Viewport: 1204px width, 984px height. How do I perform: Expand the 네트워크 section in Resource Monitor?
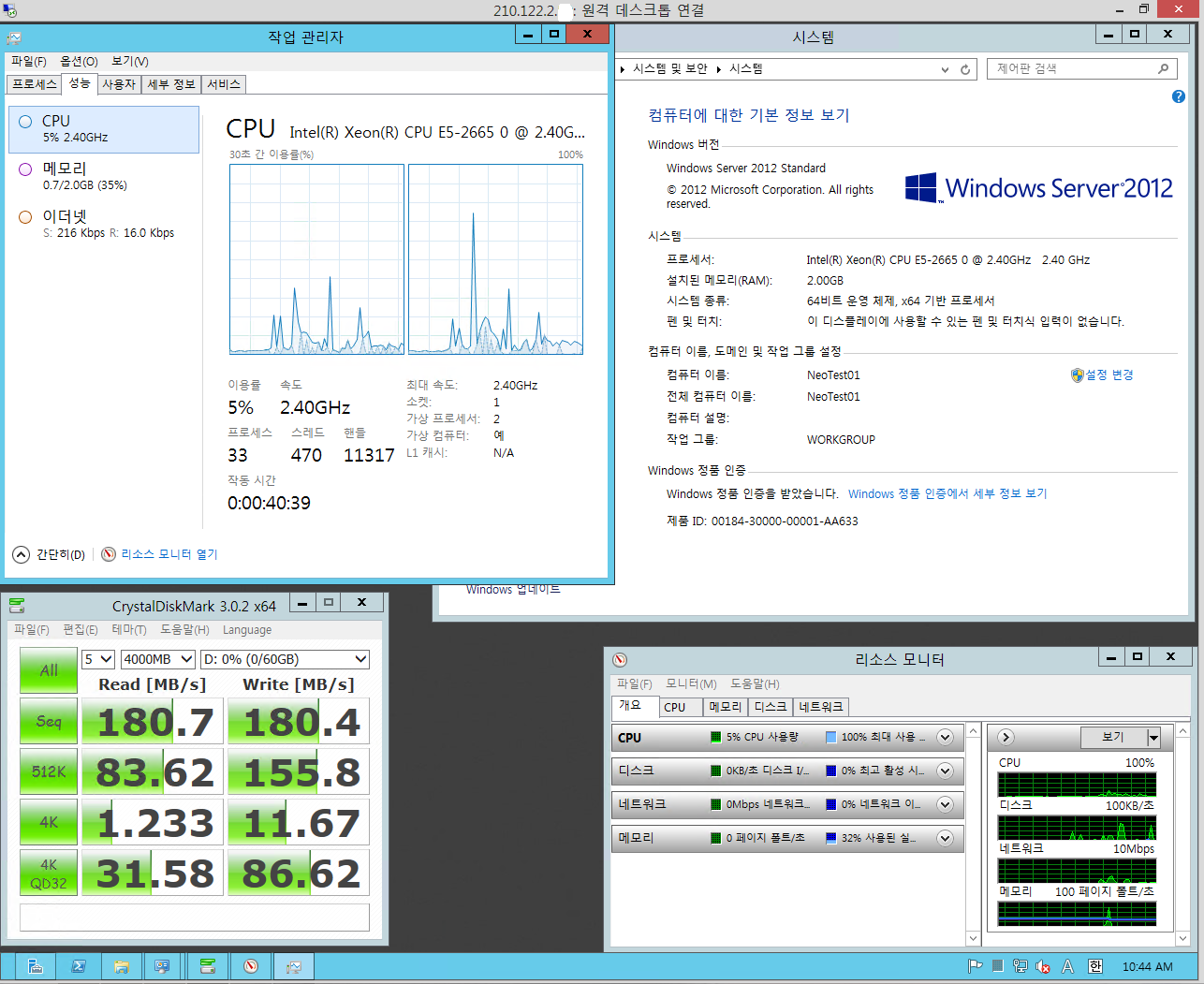[x=945, y=804]
